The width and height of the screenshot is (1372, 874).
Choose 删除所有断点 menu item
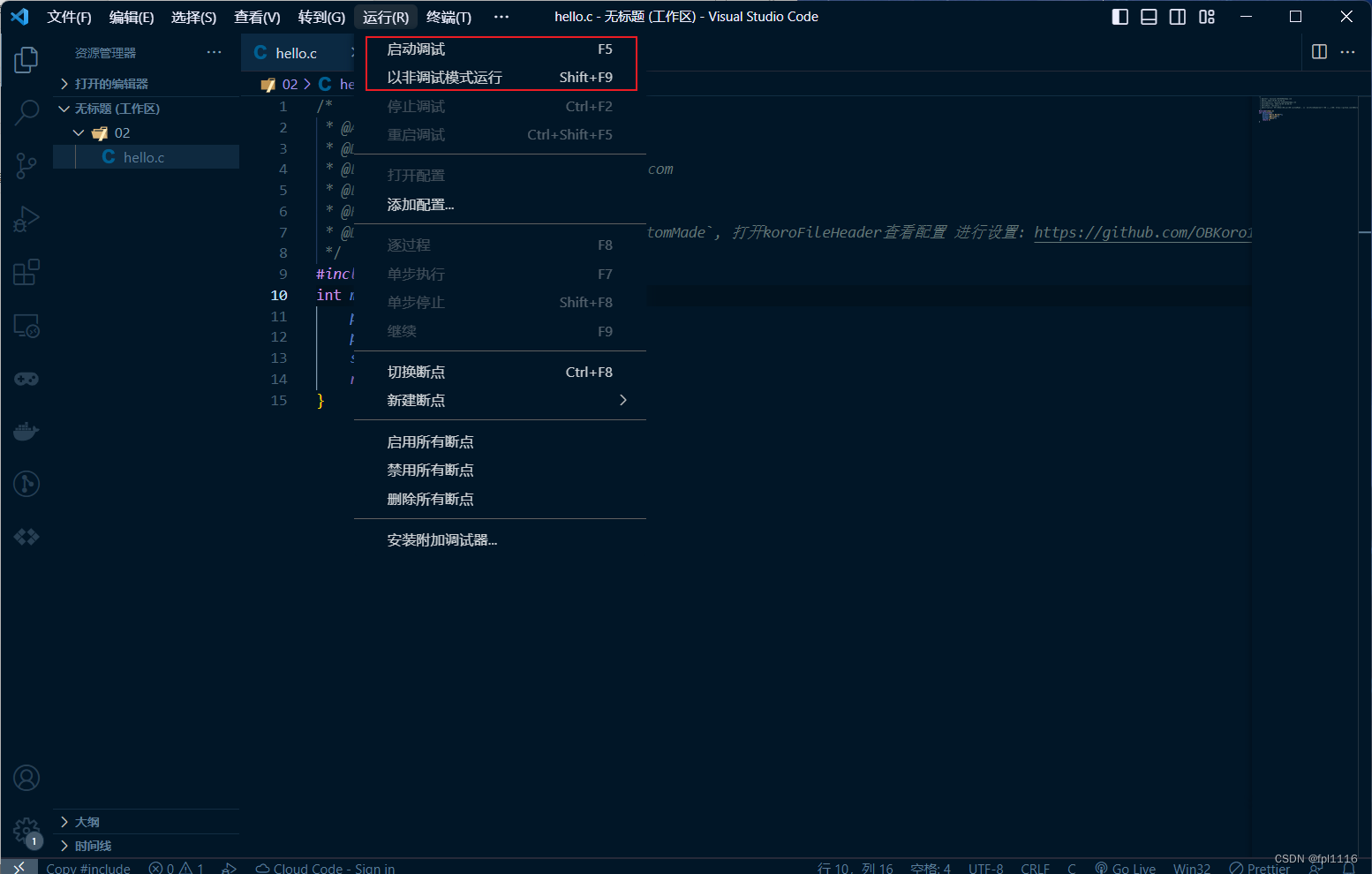tap(500, 499)
